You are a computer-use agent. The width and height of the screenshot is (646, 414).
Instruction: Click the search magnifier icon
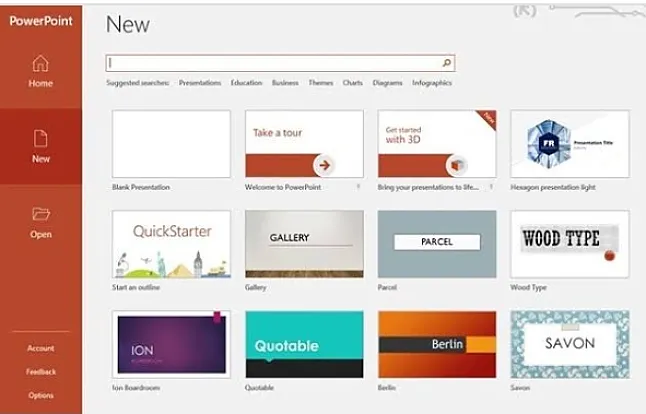pos(447,63)
